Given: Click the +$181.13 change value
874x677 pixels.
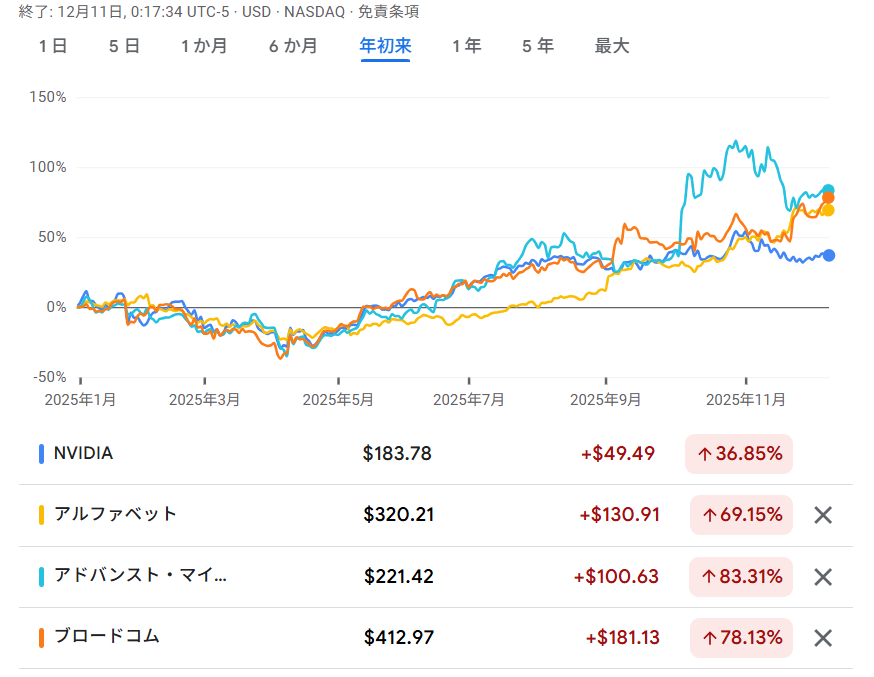Looking at the screenshot, I should [622, 638].
